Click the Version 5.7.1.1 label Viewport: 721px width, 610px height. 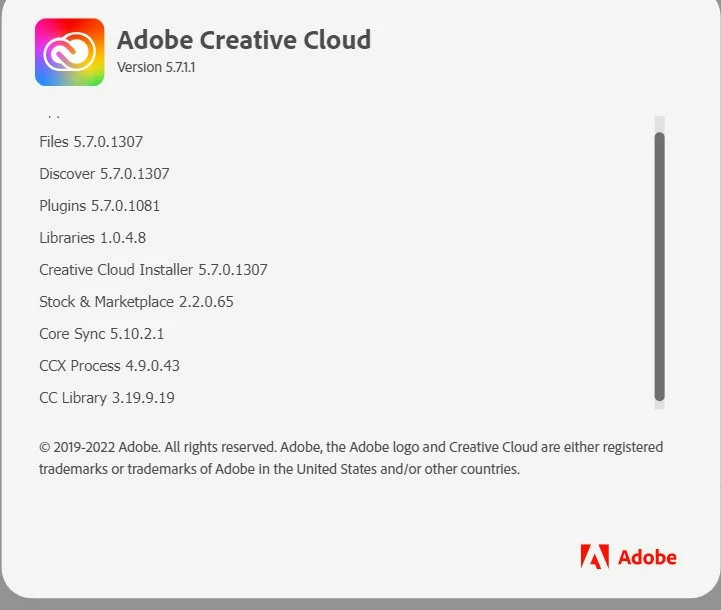156,68
